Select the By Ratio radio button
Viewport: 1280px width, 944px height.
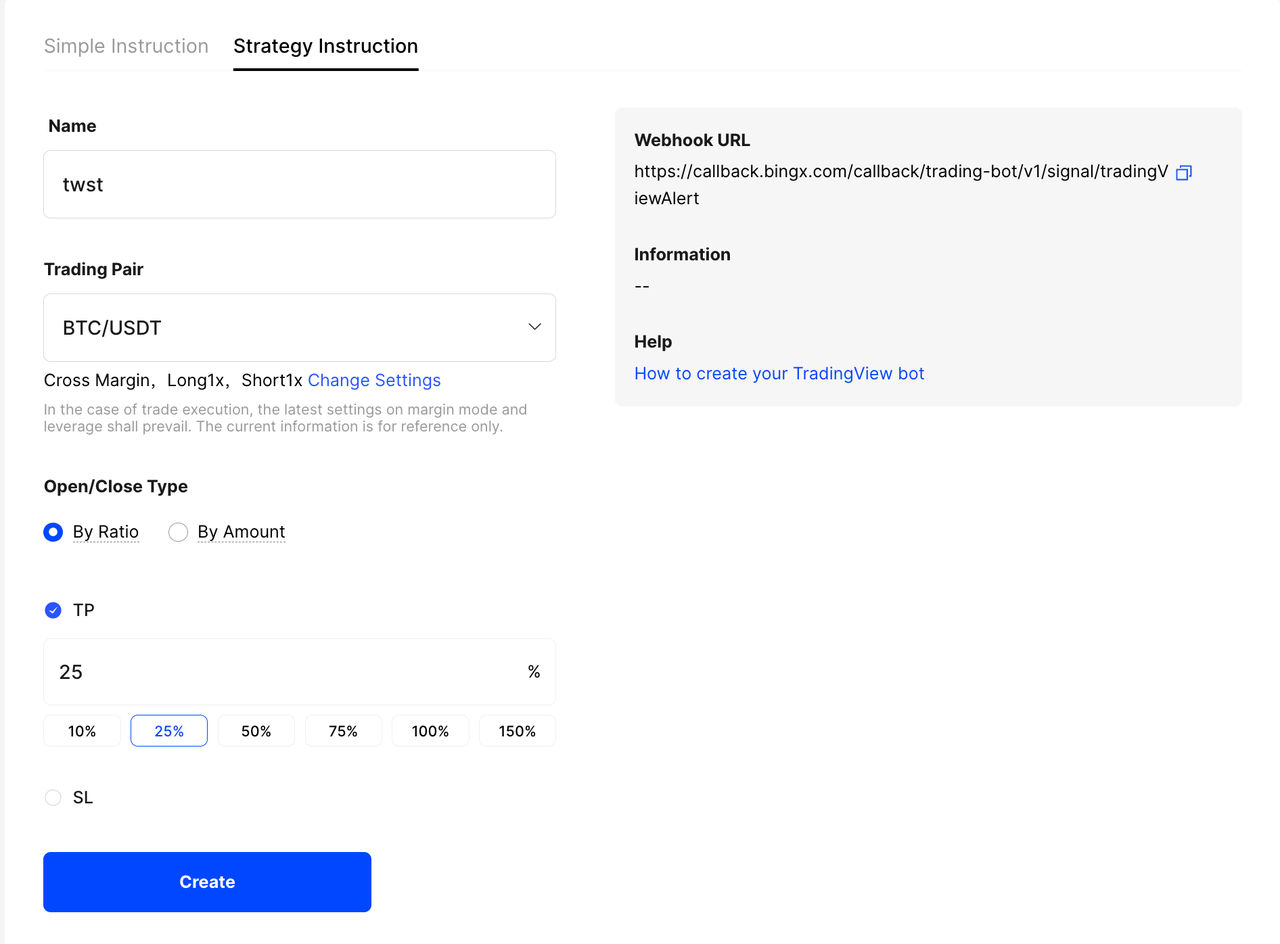[x=53, y=532]
